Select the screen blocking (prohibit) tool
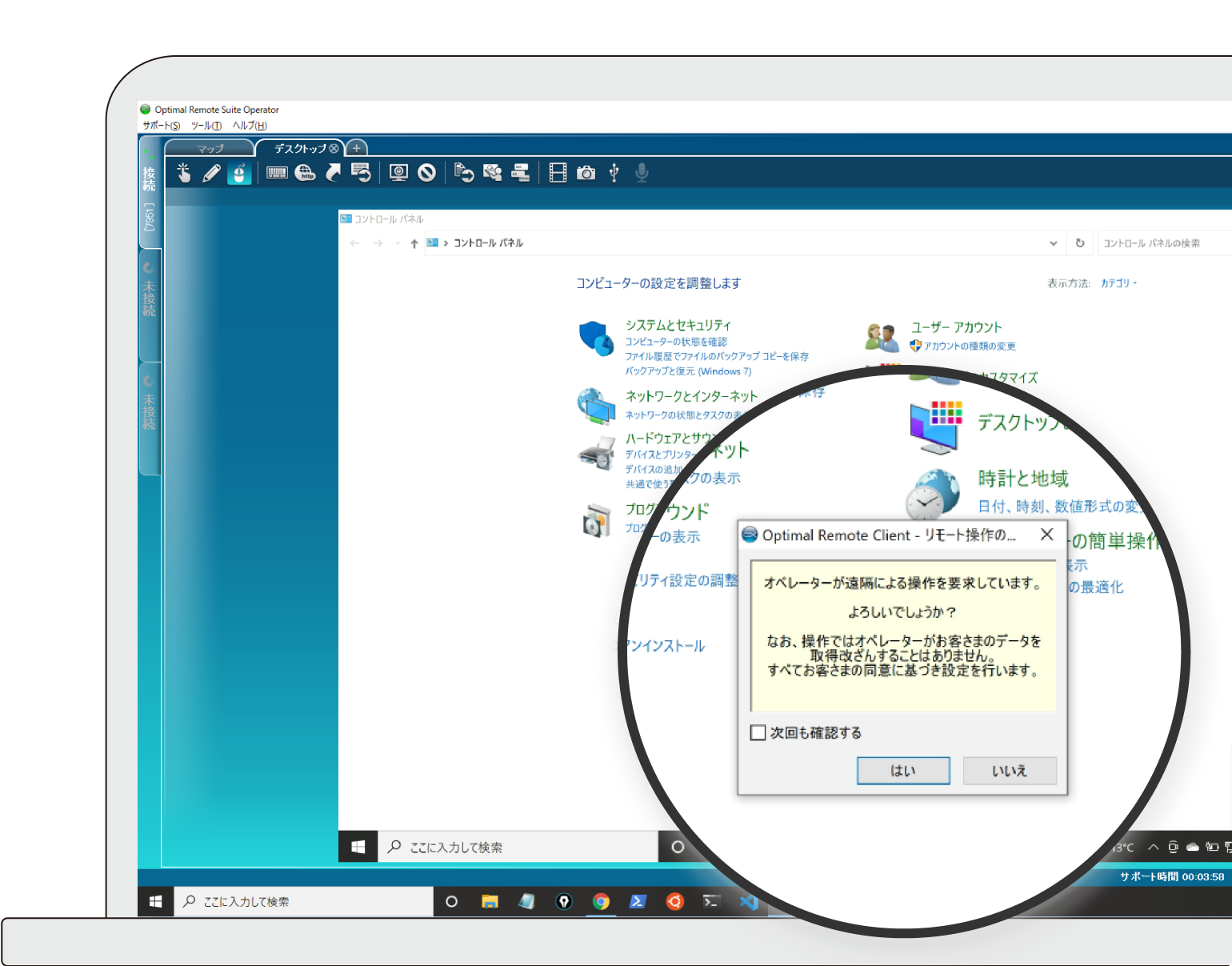The height and width of the screenshot is (966, 1232). pos(426,172)
